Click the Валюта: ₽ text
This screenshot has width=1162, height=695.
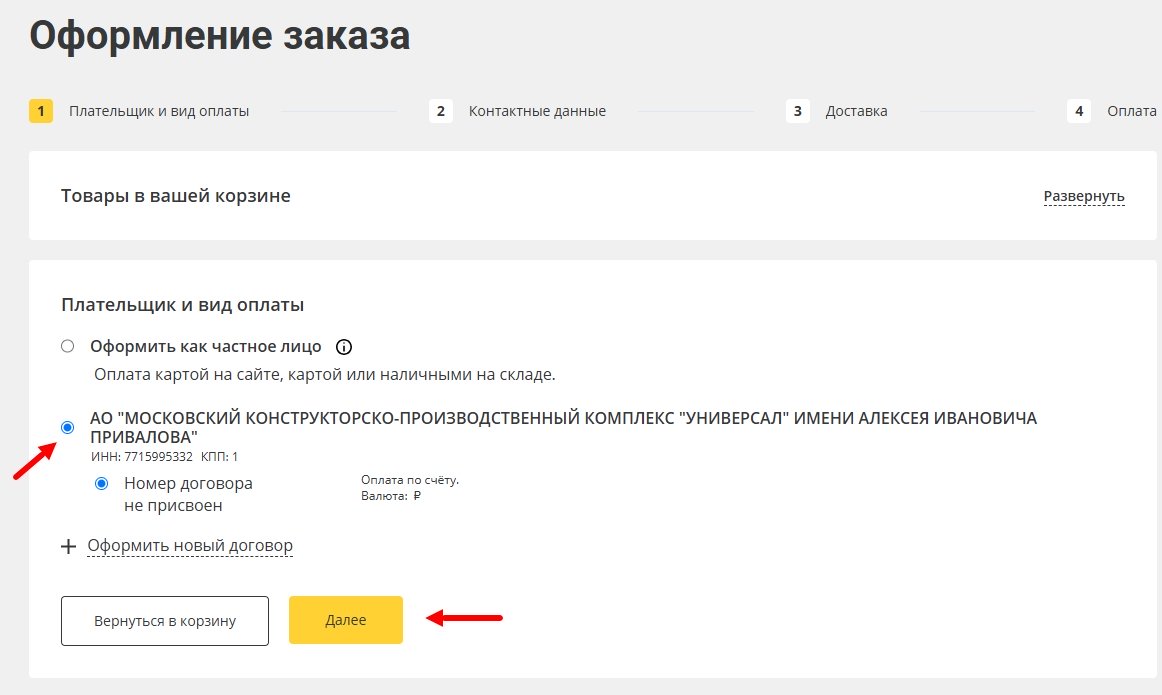tap(391, 496)
